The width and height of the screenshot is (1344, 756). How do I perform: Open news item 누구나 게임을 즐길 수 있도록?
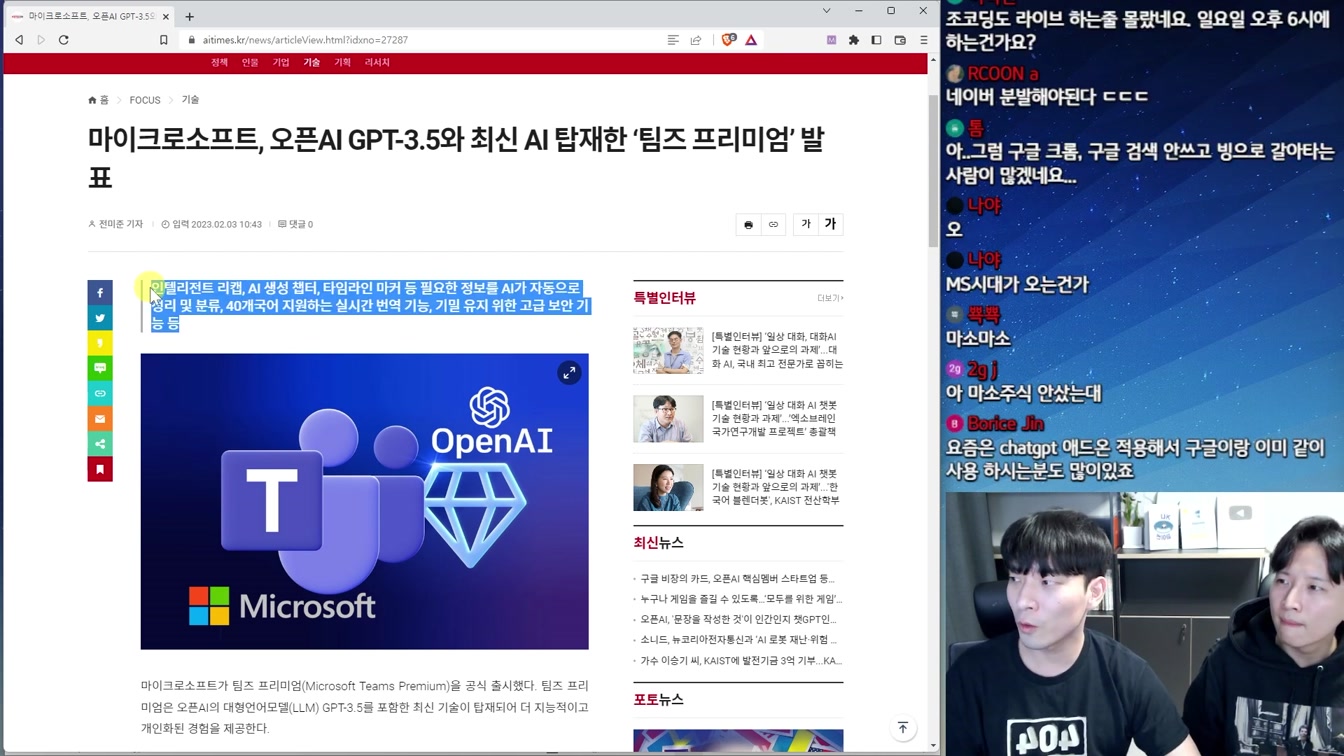coord(741,599)
